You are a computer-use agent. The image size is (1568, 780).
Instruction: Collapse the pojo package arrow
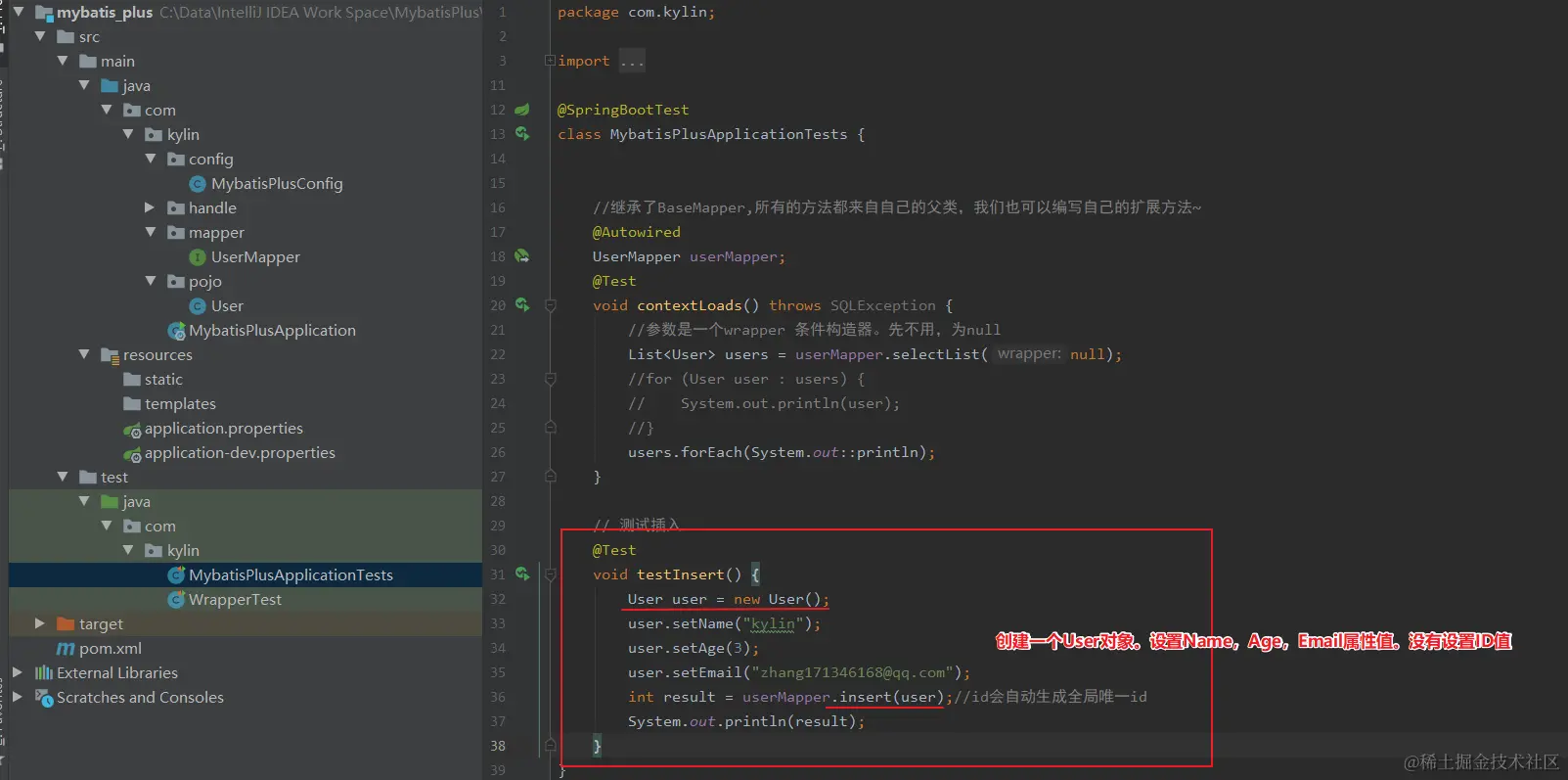coord(151,281)
